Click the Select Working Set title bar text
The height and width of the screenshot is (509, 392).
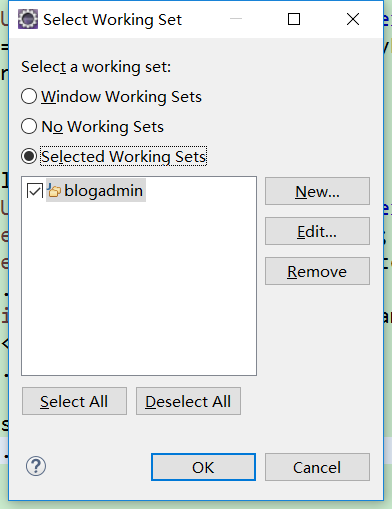pyautogui.click(x=113, y=20)
